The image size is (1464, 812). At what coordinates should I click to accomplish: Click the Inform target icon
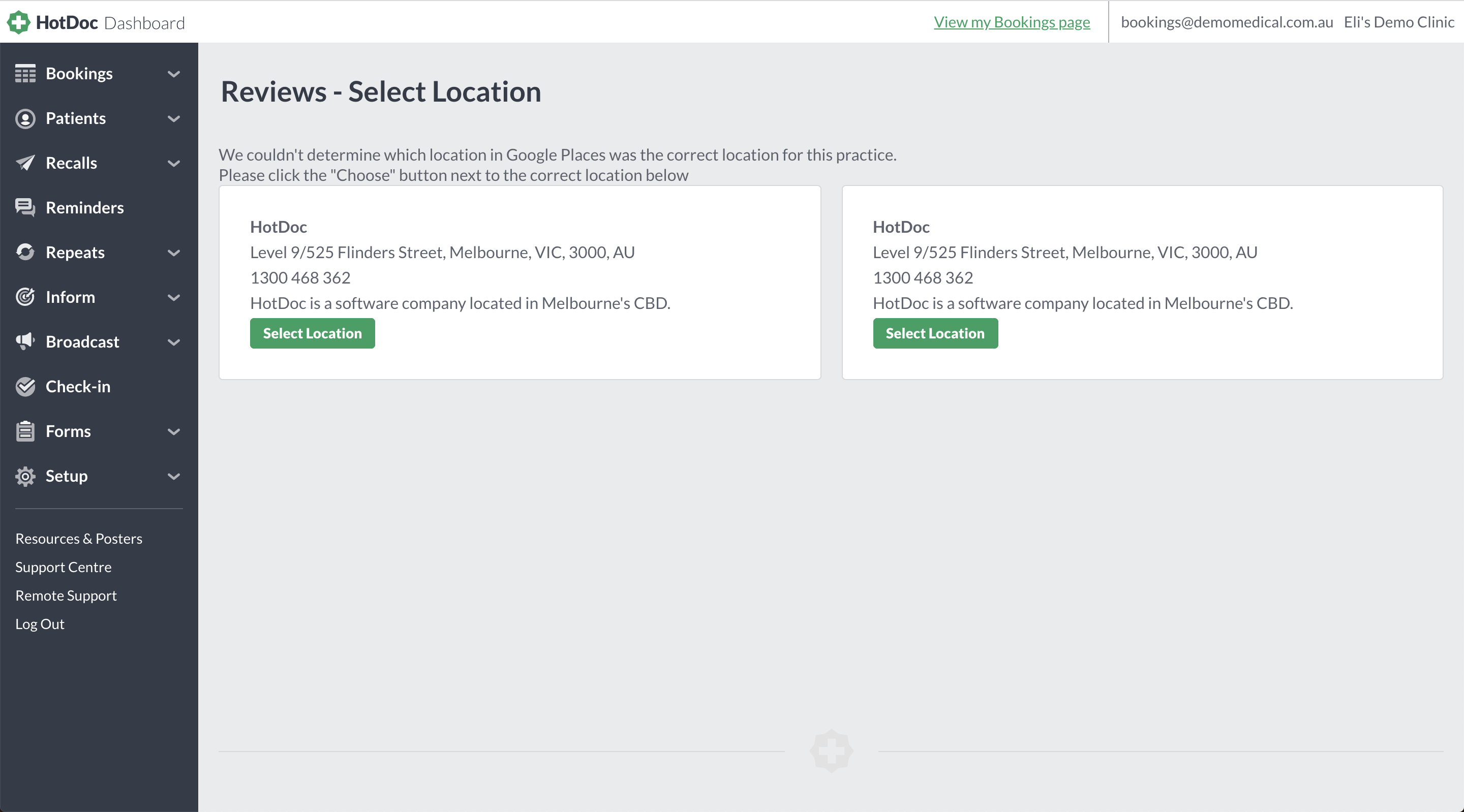tap(25, 297)
